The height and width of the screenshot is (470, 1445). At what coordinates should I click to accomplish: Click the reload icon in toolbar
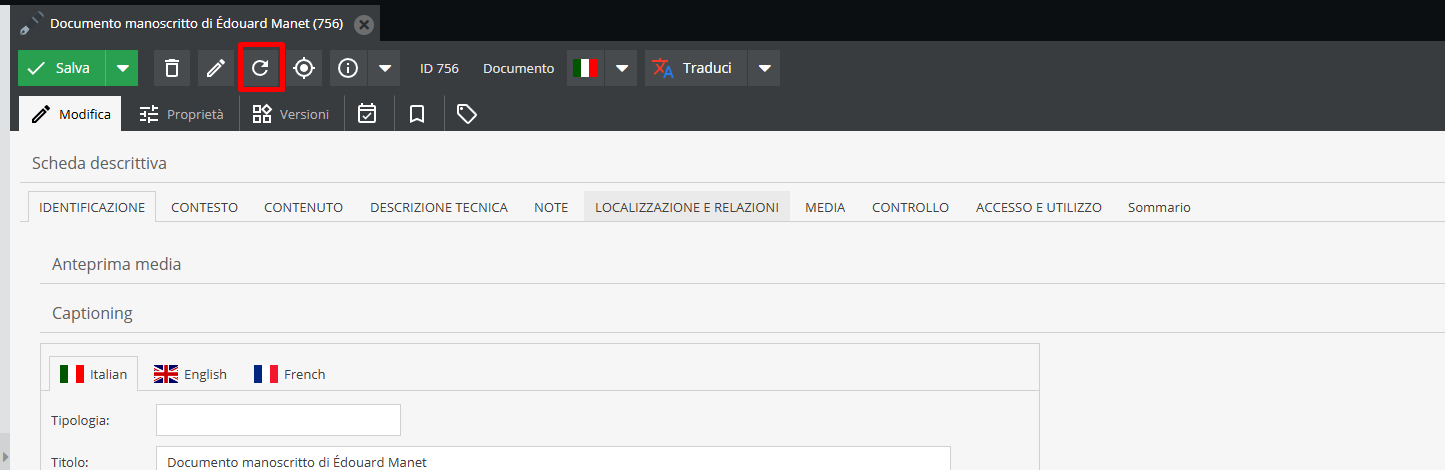pos(260,68)
